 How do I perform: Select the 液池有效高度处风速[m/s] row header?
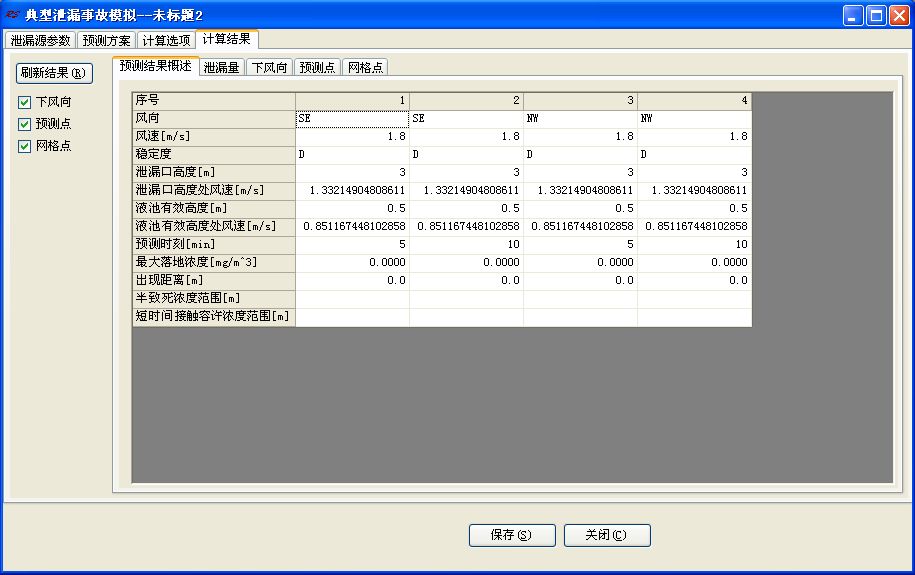214,227
